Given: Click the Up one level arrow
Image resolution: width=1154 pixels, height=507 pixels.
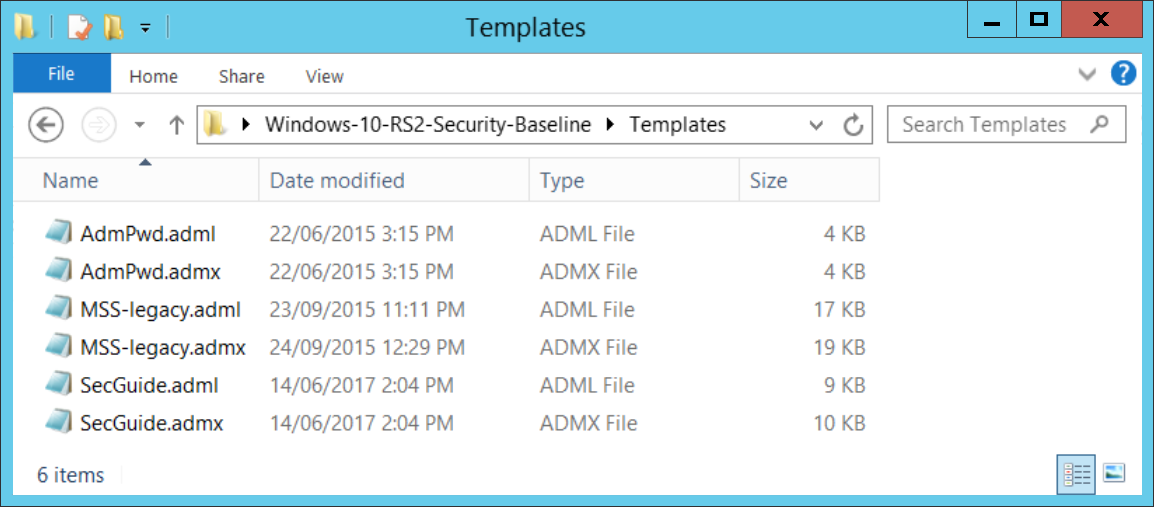Looking at the screenshot, I should pos(176,126).
